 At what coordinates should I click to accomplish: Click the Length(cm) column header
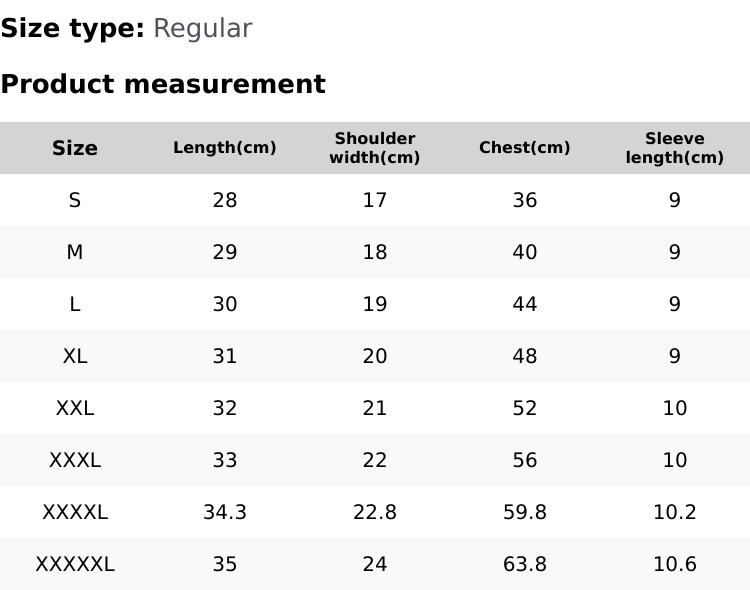pos(225,148)
